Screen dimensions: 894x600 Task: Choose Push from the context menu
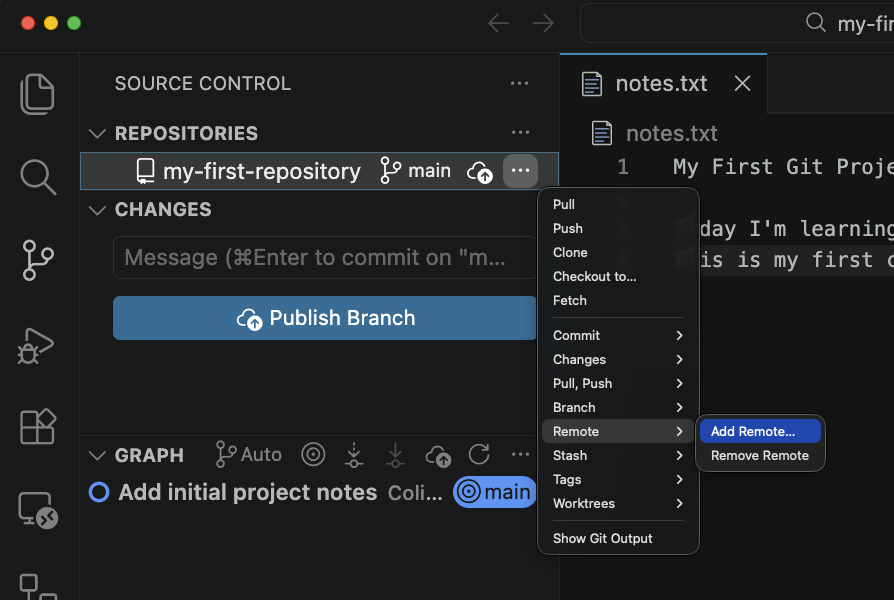coord(618,228)
